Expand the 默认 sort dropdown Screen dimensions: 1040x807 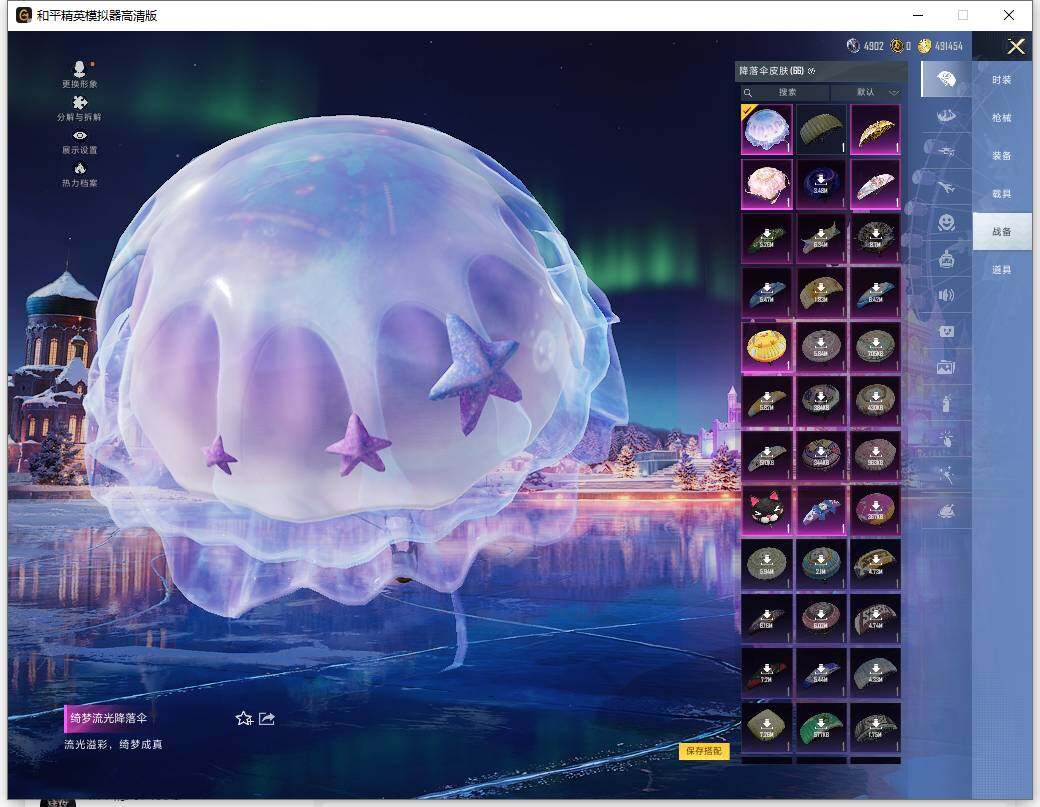click(x=870, y=92)
